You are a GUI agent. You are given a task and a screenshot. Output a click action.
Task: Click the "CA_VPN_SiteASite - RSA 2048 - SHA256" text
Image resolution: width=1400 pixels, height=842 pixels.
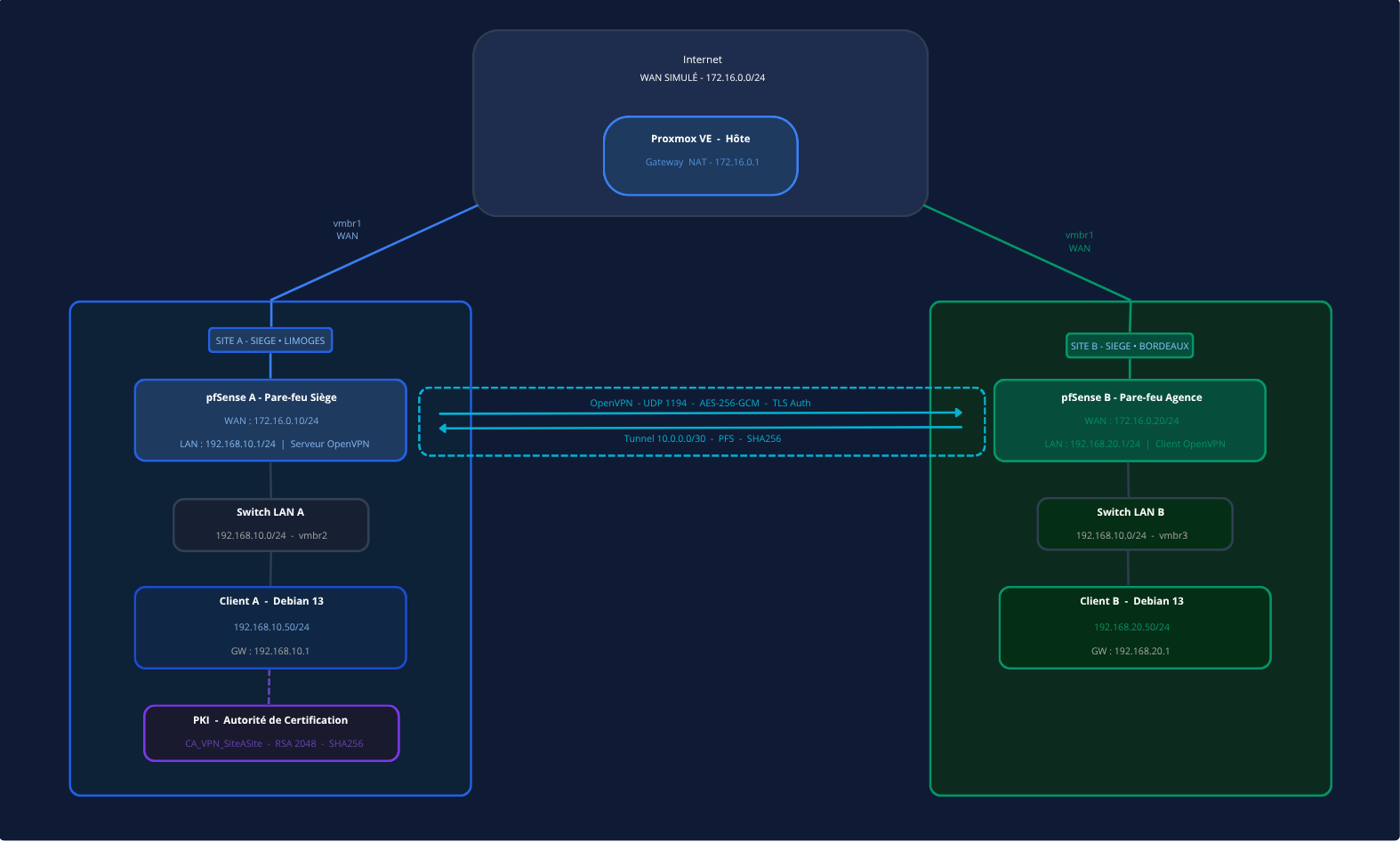[274, 743]
